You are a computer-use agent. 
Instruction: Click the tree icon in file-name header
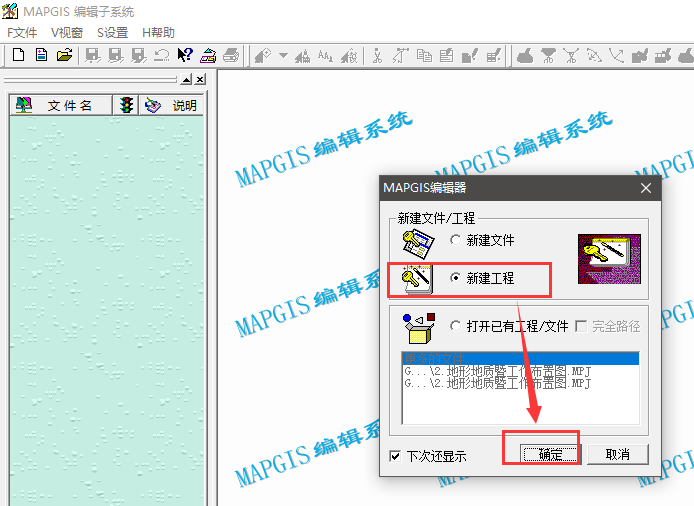24,105
